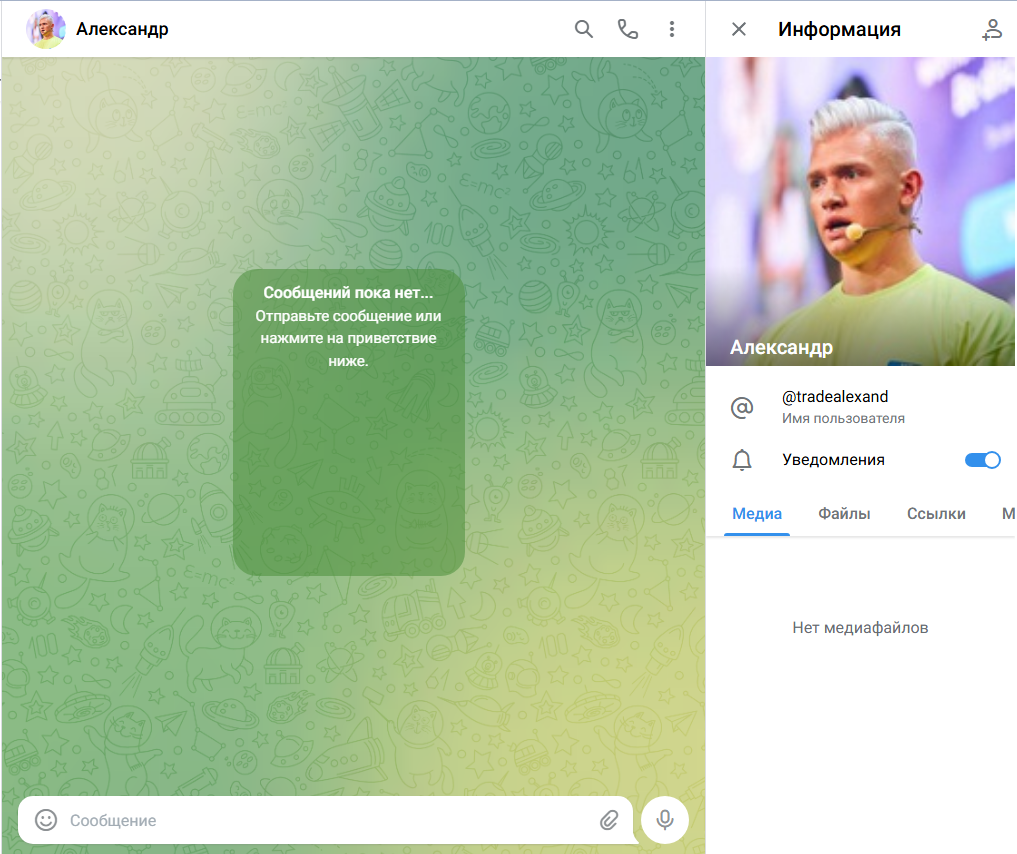Add Александр to contacts
The image size is (1017, 854).
[x=992, y=29]
